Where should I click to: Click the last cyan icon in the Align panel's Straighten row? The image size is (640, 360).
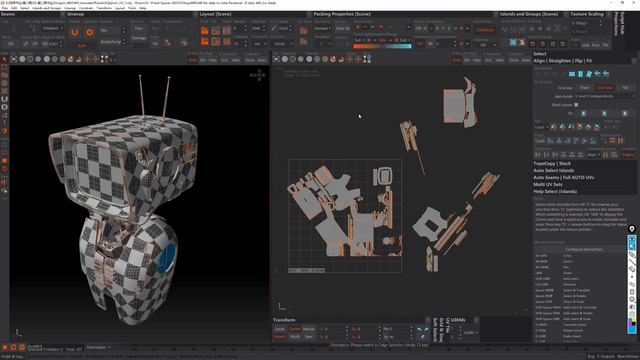tap(606, 74)
